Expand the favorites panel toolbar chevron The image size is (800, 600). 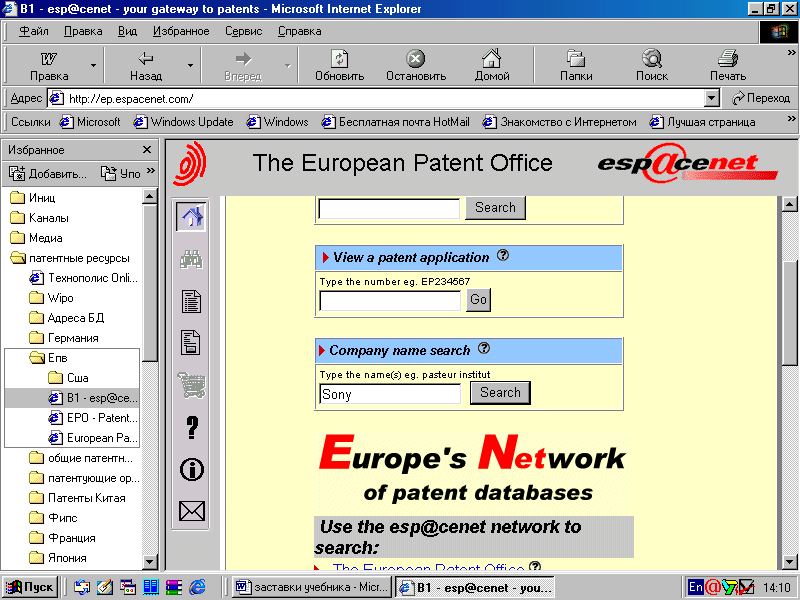(151, 170)
